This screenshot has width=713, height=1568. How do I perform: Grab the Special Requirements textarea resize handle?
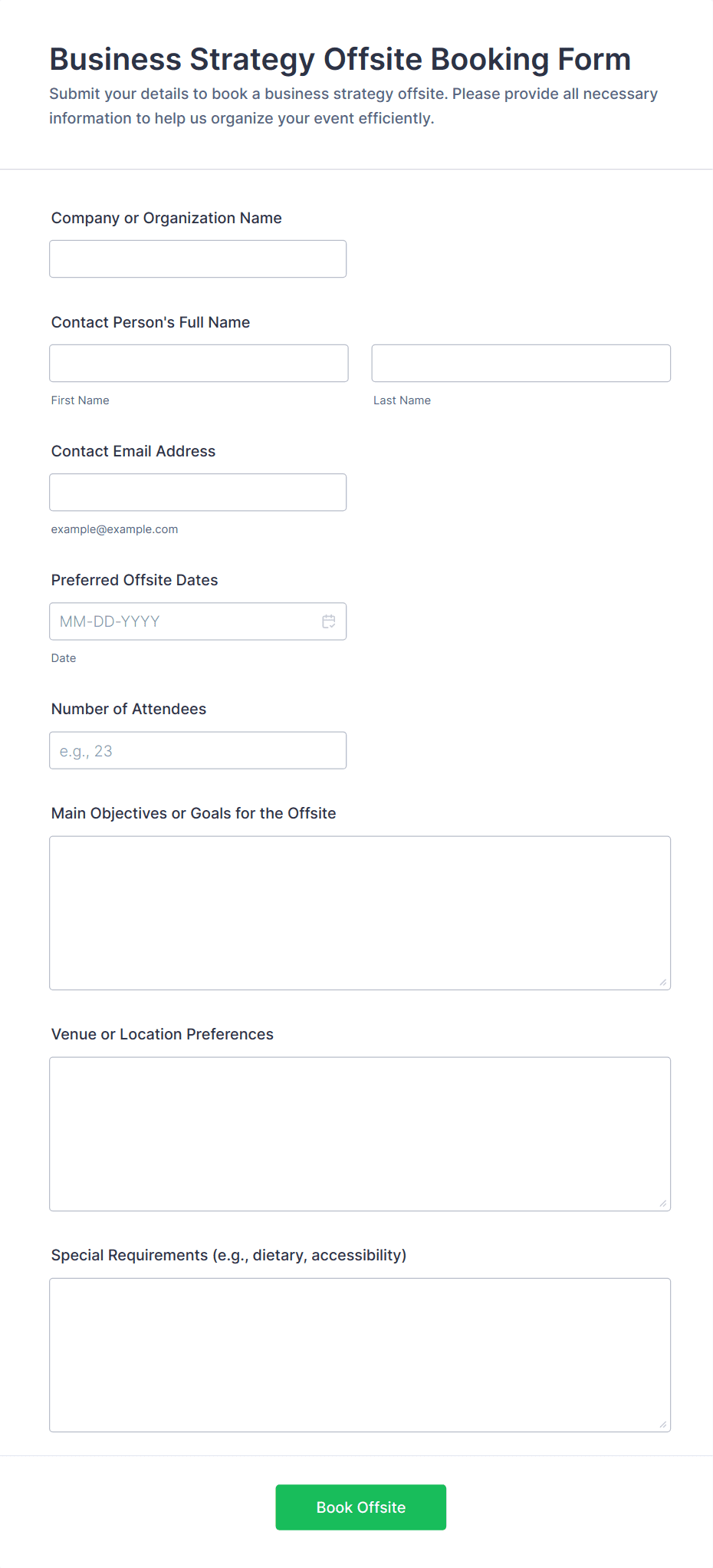tap(663, 1425)
